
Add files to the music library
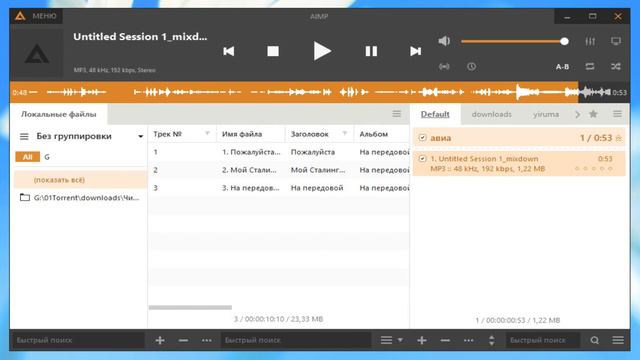coord(160,340)
